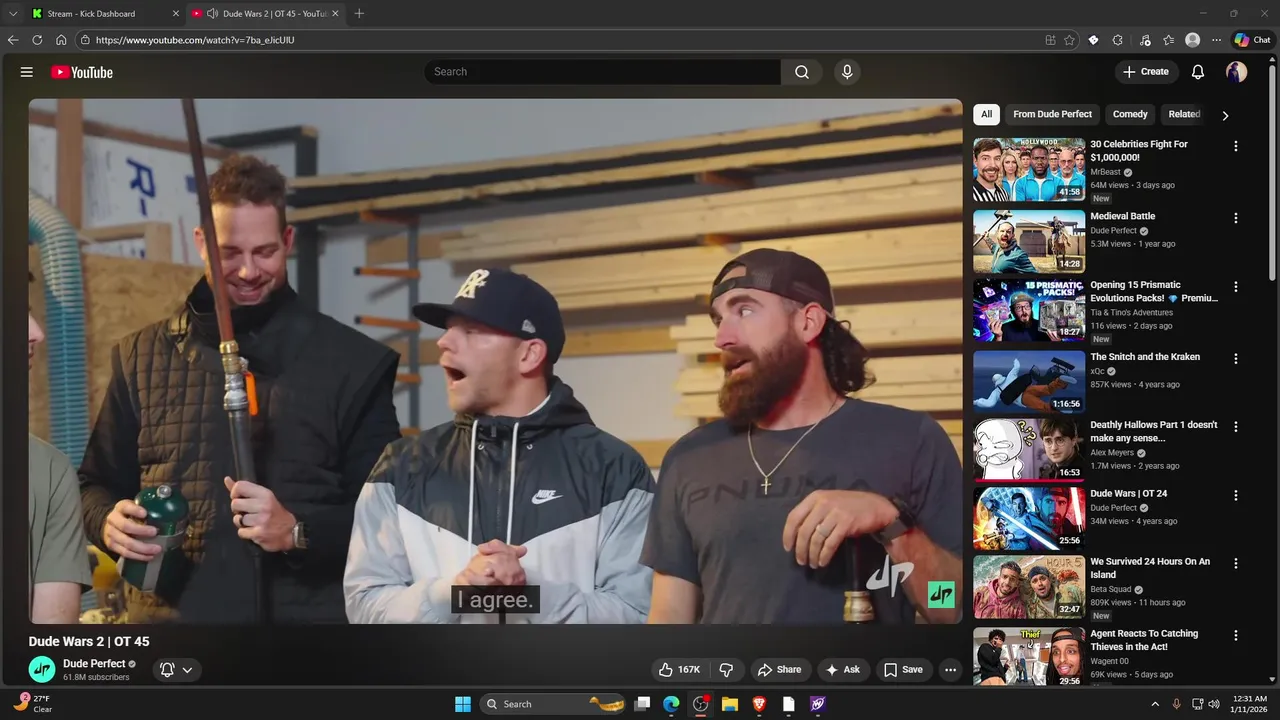Open a new browser tab
Image resolution: width=1280 pixels, height=720 pixels.
(x=359, y=14)
